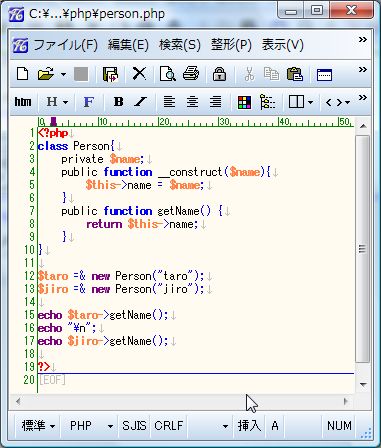
Task: Click SJIS encoding status entry
Action: point(134,426)
